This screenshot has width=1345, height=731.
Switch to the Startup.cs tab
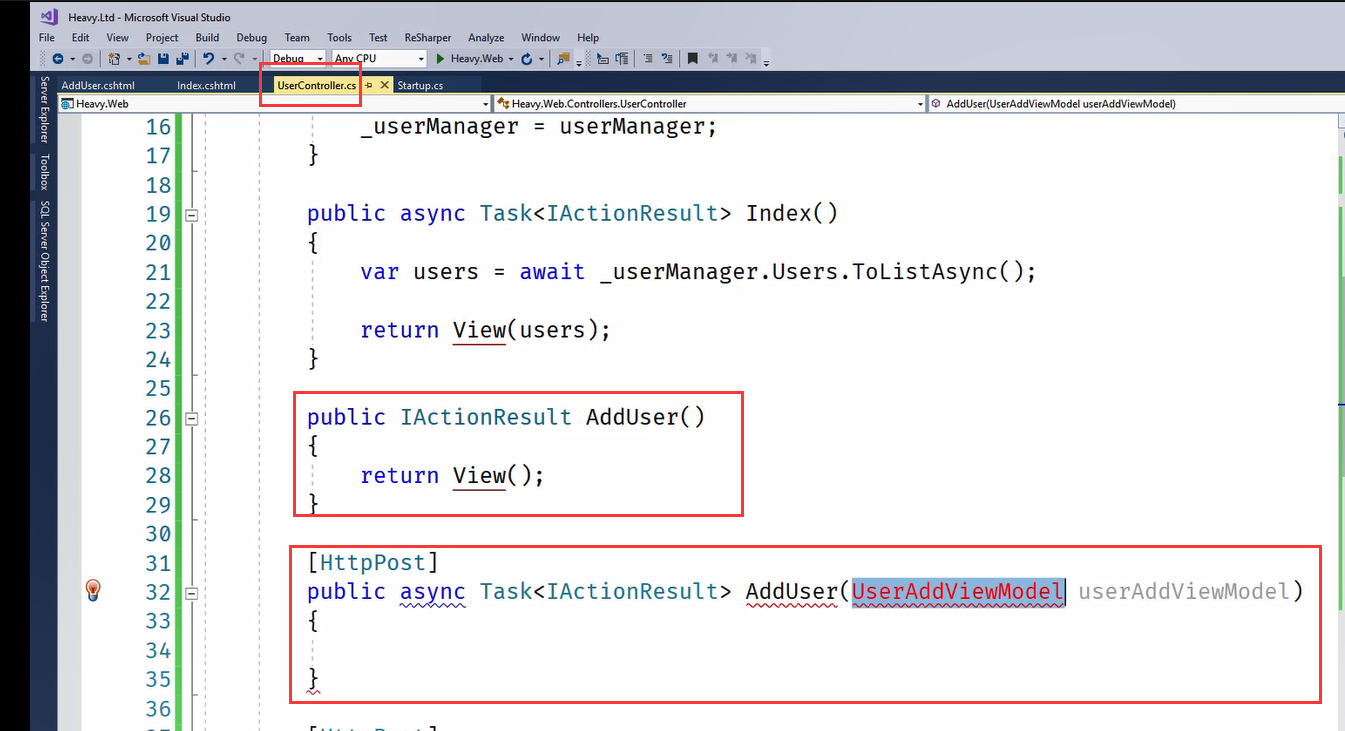coord(420,86)
